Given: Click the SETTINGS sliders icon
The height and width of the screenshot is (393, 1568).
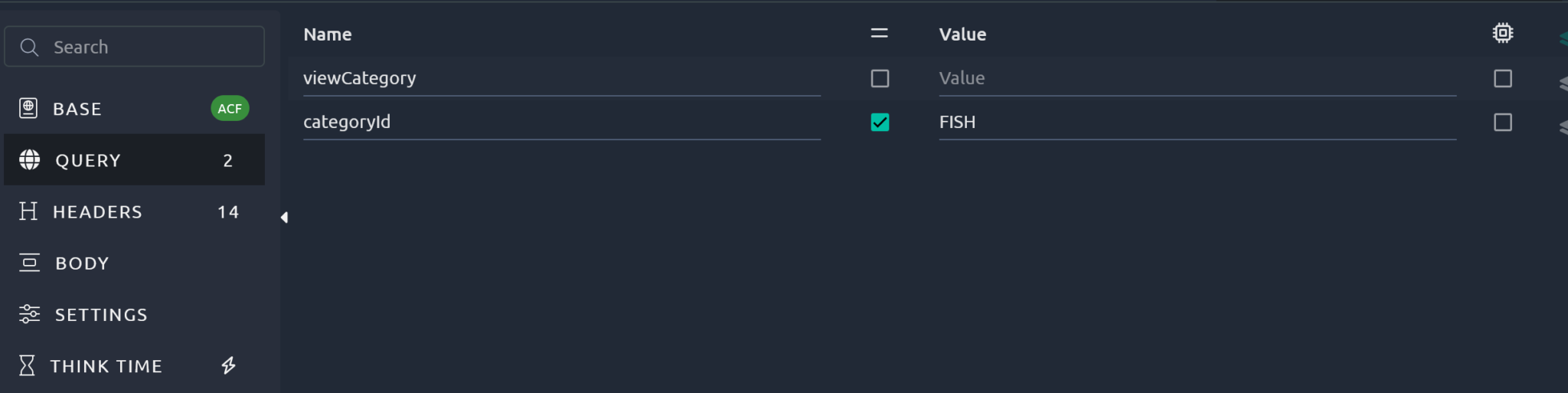Looking at the screenshot, I should point(29,314).
